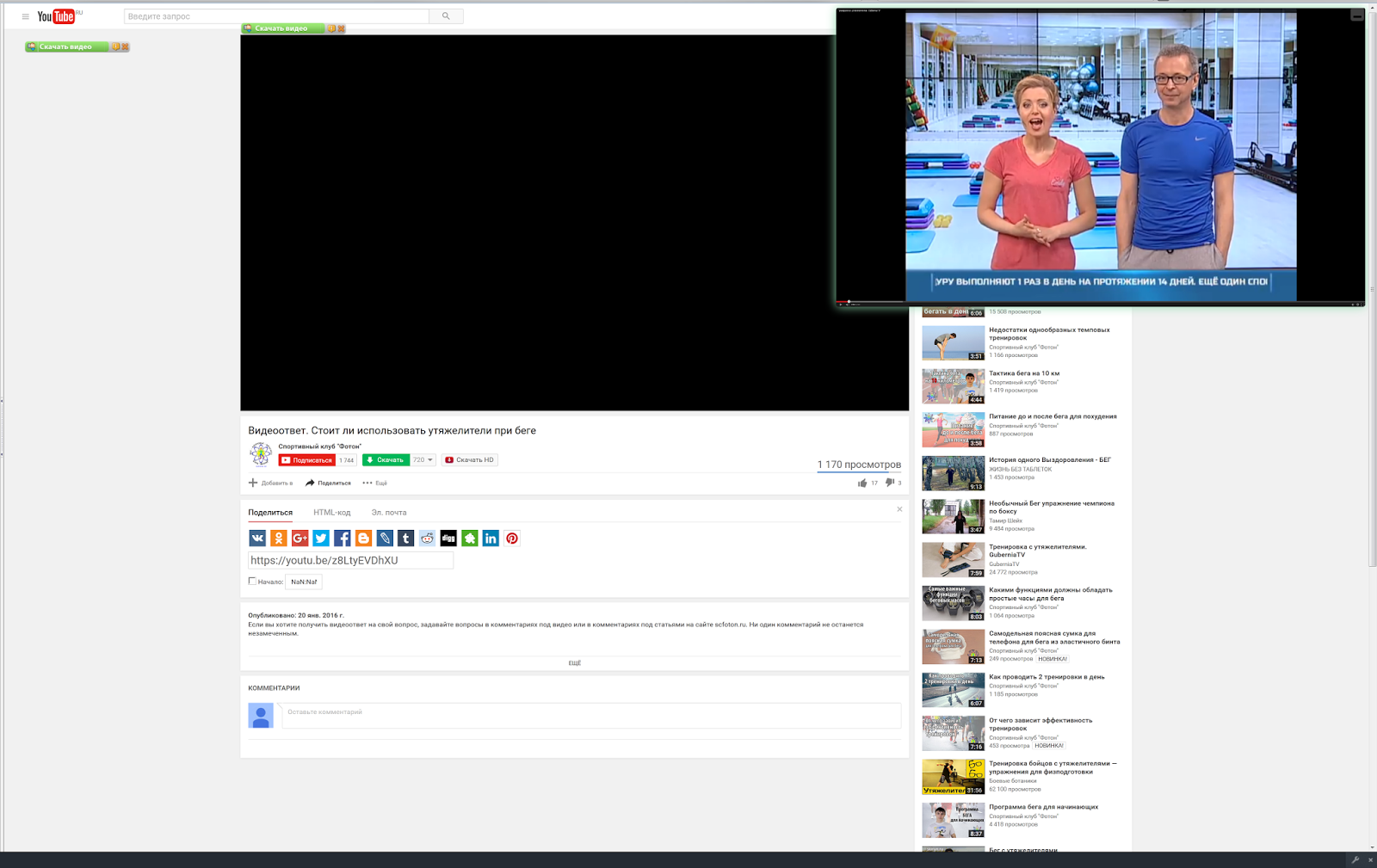Click the 'Скачать HD' button
Image resolution: width=1377 pixels, height=868 pixels.
tap(470, 460)
